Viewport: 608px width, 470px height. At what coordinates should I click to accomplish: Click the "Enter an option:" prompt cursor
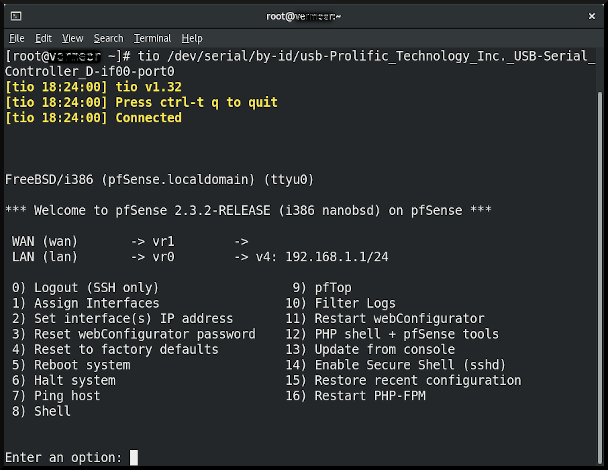(x=134, y=458)
